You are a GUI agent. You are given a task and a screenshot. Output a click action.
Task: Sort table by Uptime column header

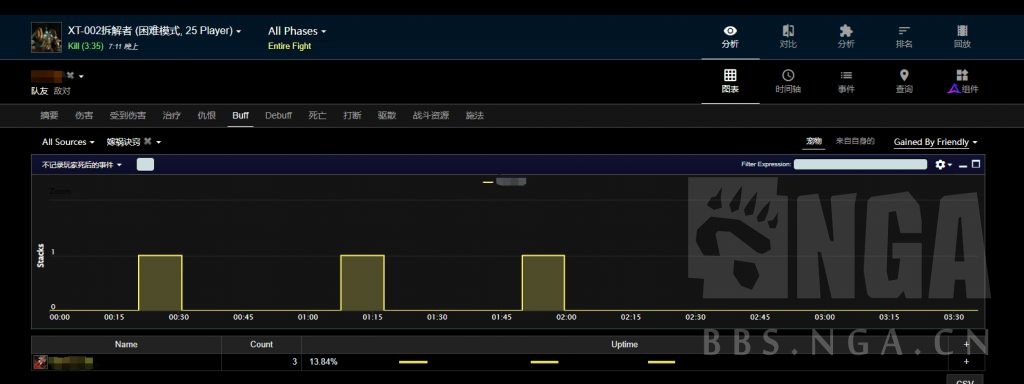pyautogui.click(x=624, y=344)
